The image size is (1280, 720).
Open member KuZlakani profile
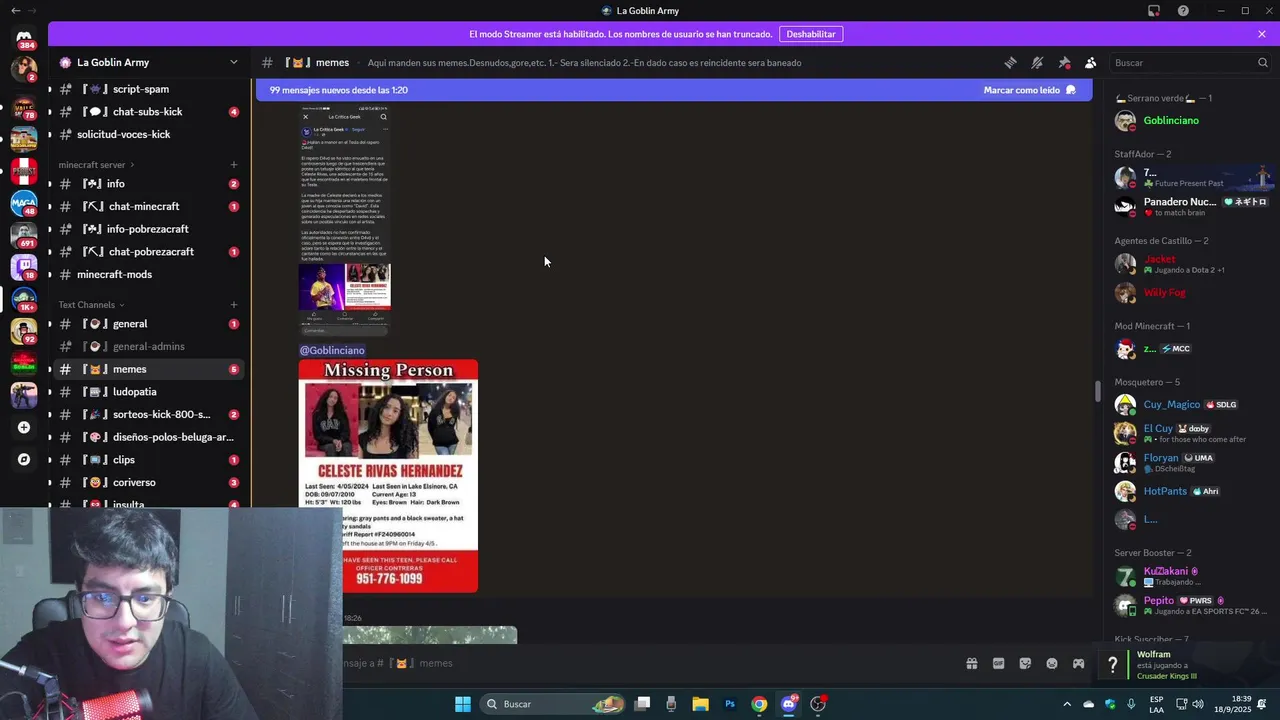(x=1192, y=576)
